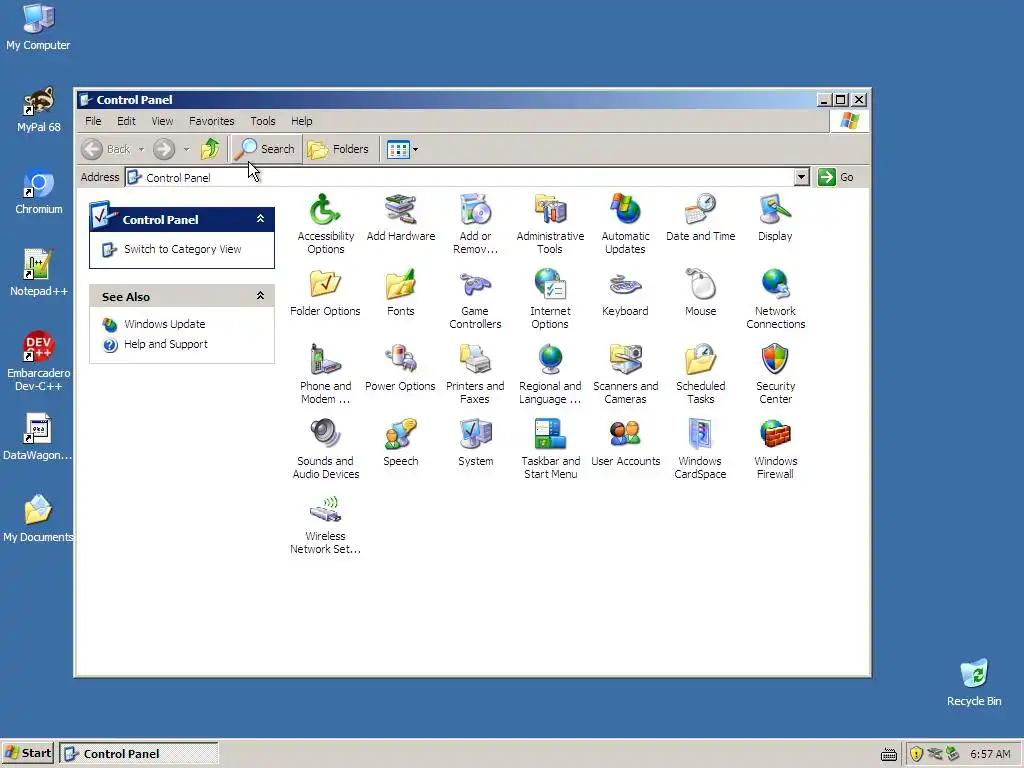
Task: Select the Notepad++ desktop shortcut
Action: point(39,274)
